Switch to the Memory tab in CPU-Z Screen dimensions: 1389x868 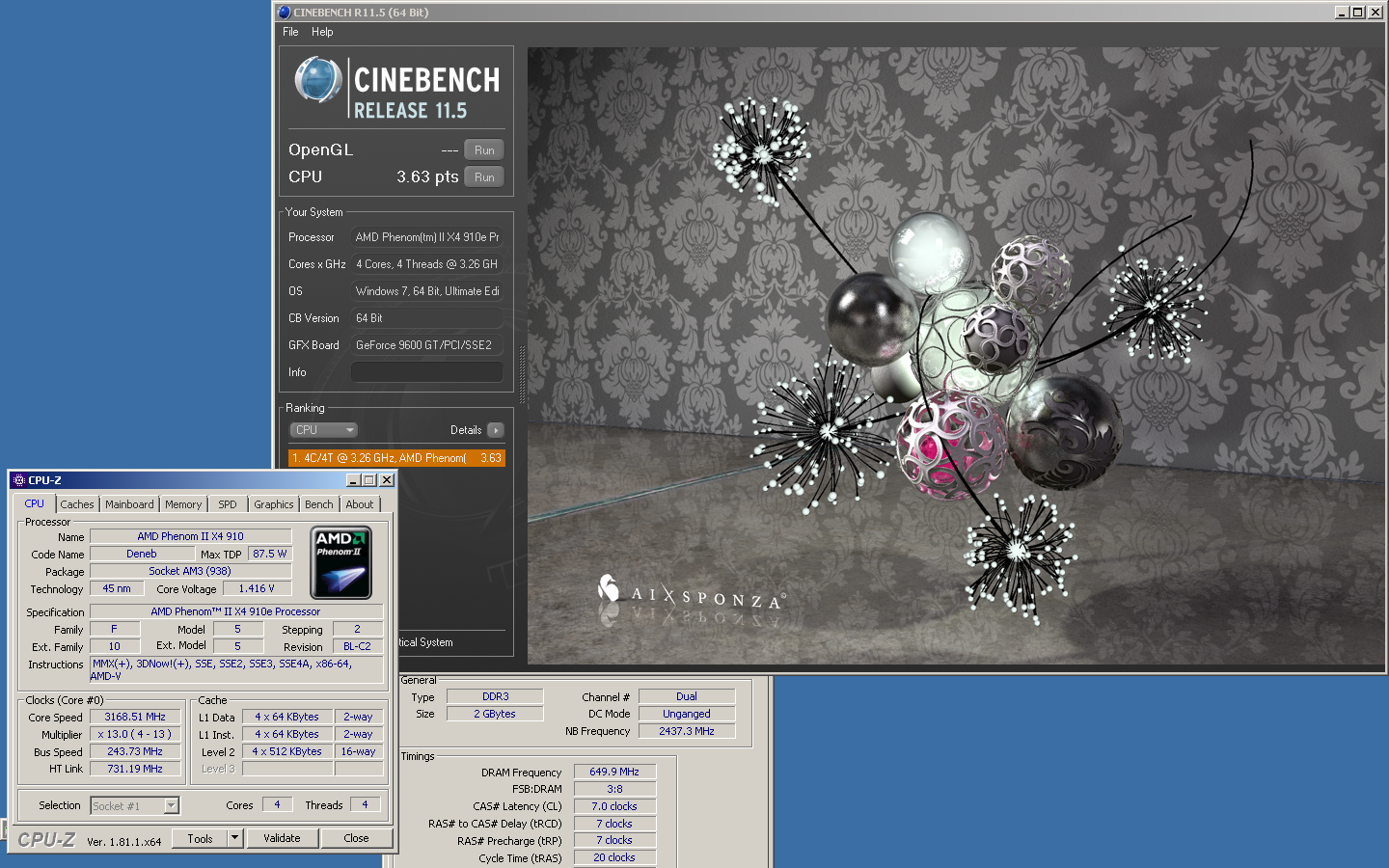pyautogui.click(x=183, y=504)
